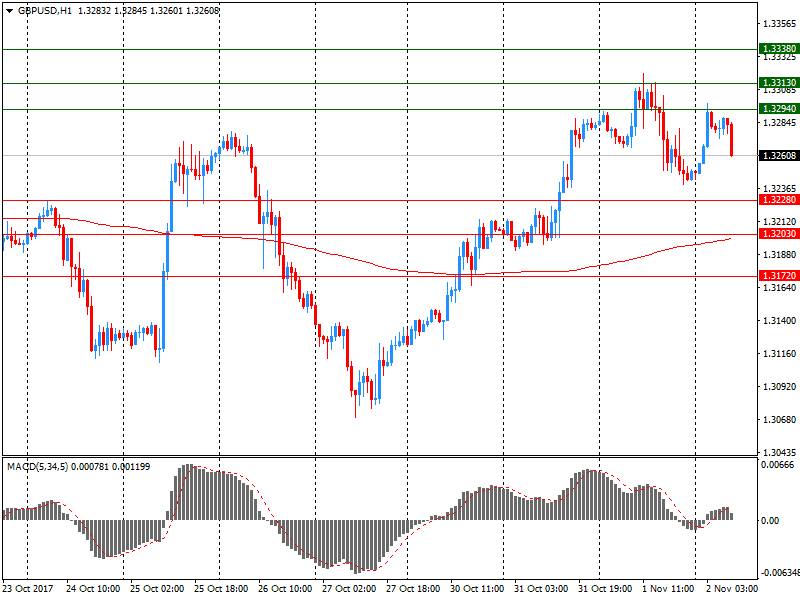Image resolution: width=800 pixels, height=600 pixels.
Task: Select the price scale value 1.31400
Action: pyautogui.click(x=780, y=320)
